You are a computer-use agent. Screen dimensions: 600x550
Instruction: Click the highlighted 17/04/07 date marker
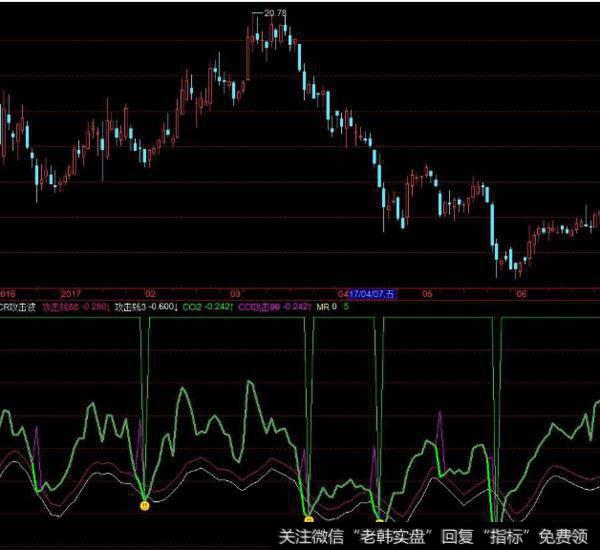pos(373,294)
